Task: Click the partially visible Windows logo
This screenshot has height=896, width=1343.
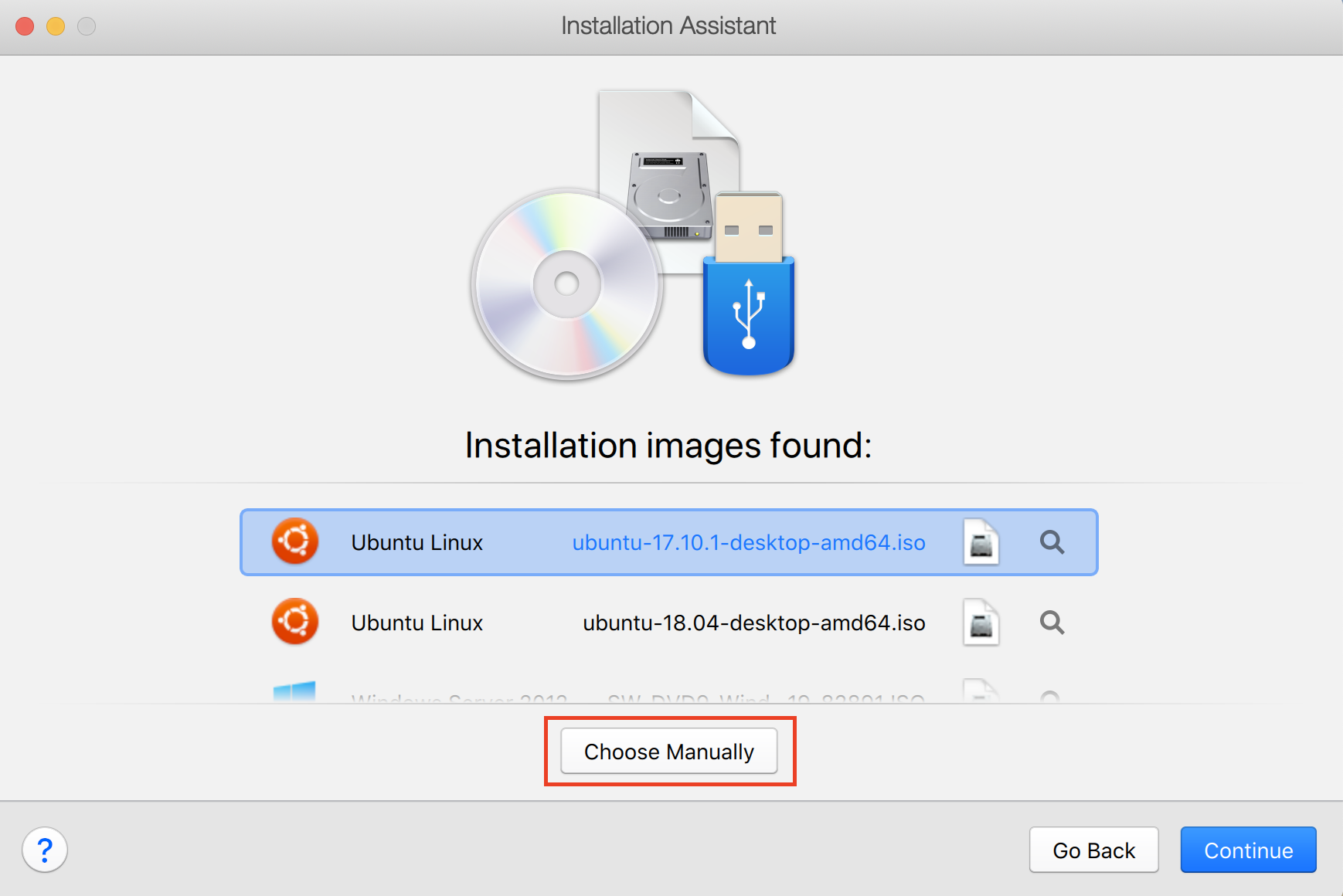Action: tap(294, 692)
